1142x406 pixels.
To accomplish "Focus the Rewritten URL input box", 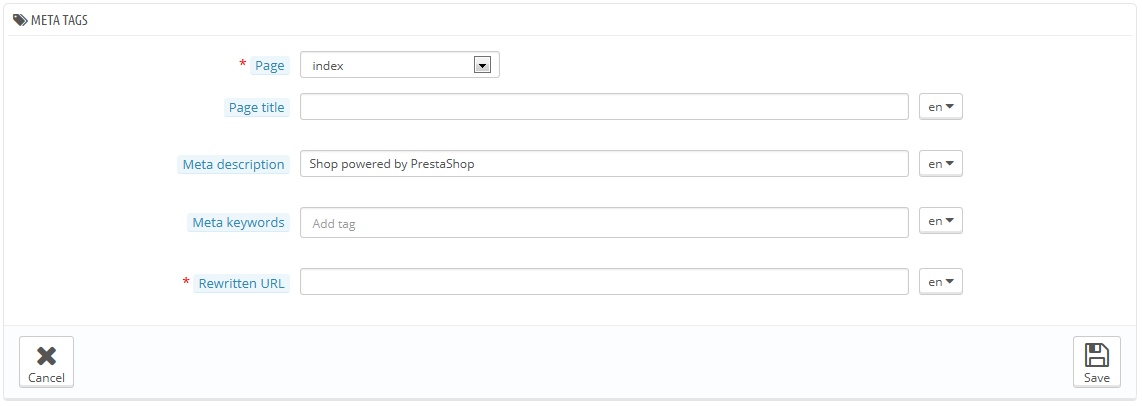I will point(604,281).
